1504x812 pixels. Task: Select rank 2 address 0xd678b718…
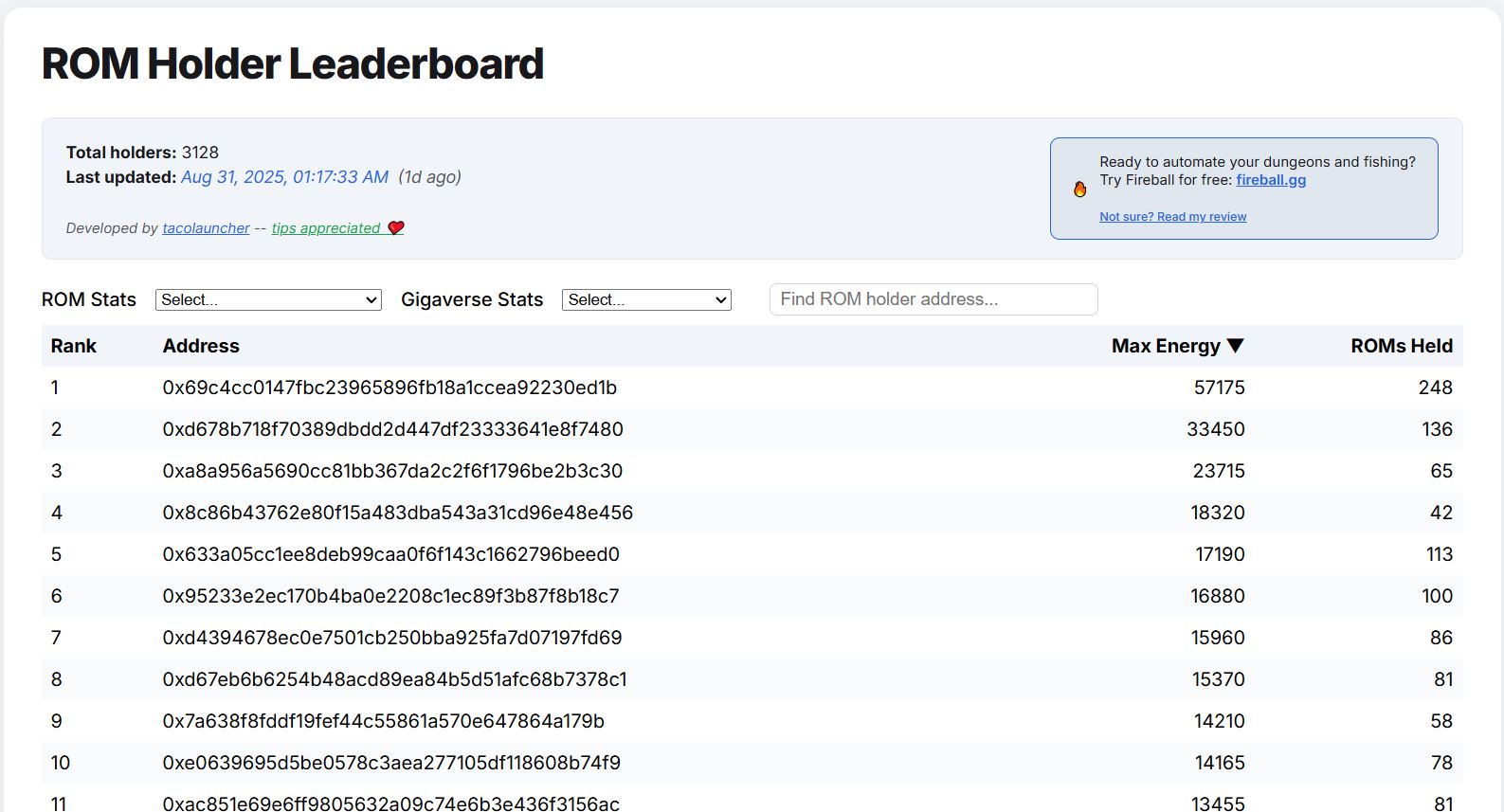coord(392,429)
